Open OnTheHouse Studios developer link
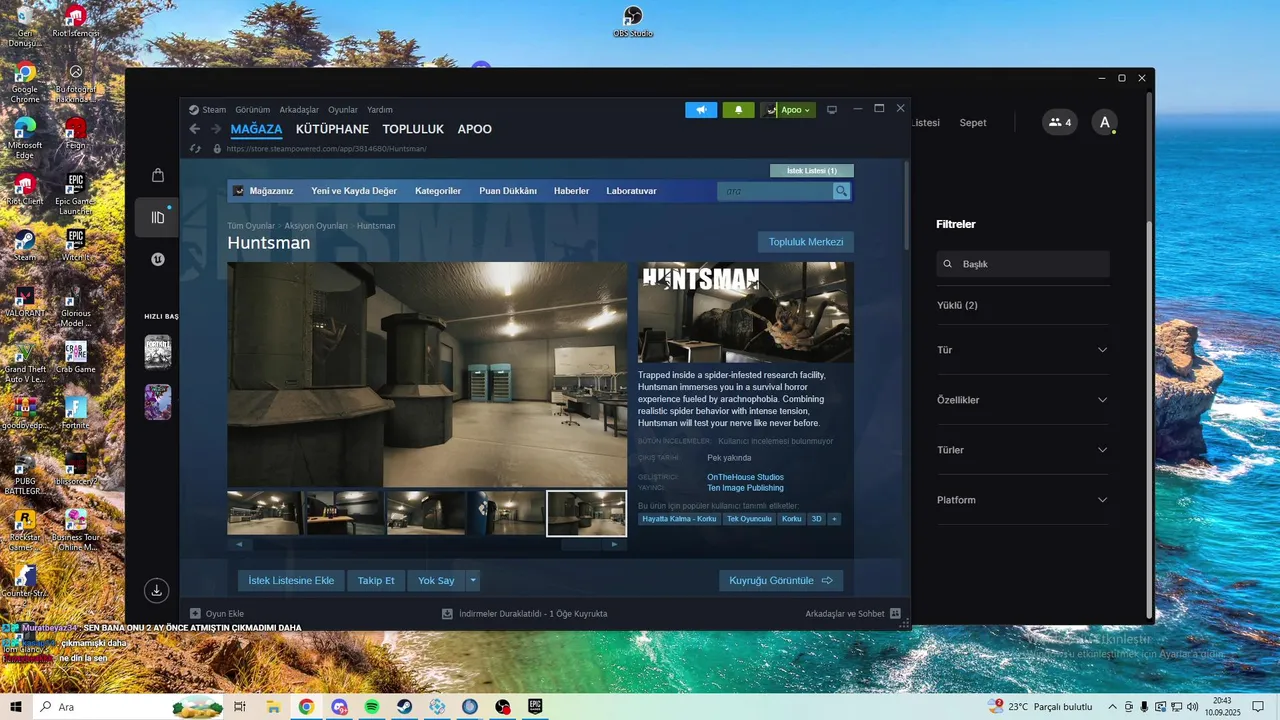This screenshot has height=720, width=1280. (745, 477)
